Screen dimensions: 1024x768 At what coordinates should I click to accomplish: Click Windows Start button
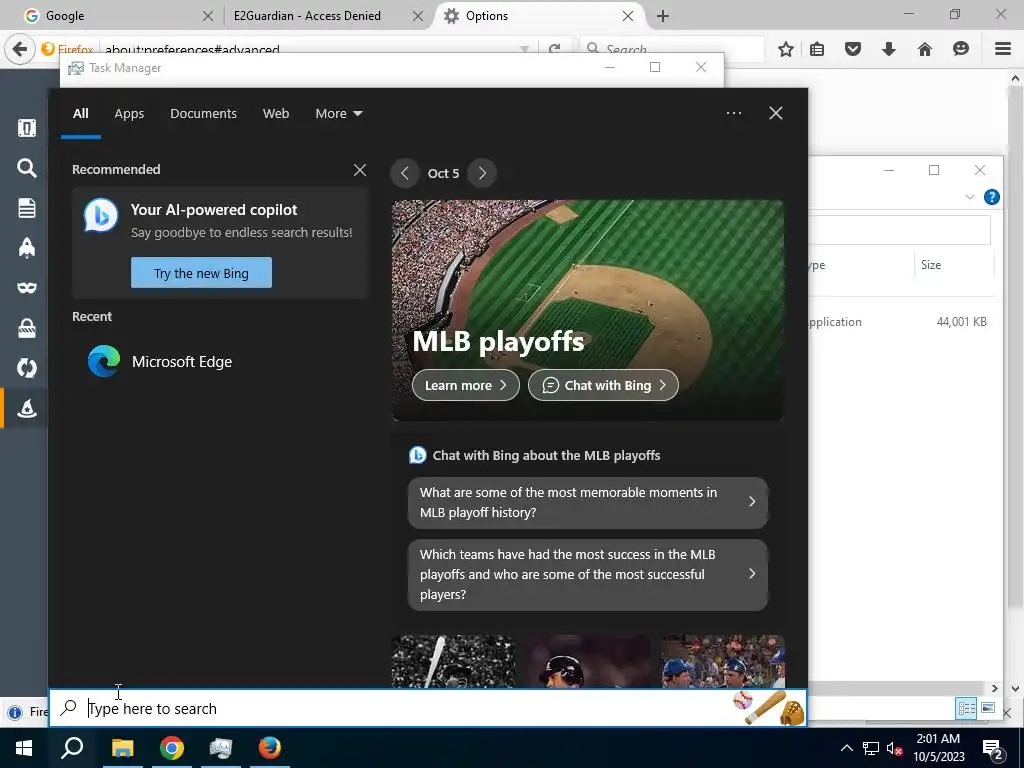[24, 748]
